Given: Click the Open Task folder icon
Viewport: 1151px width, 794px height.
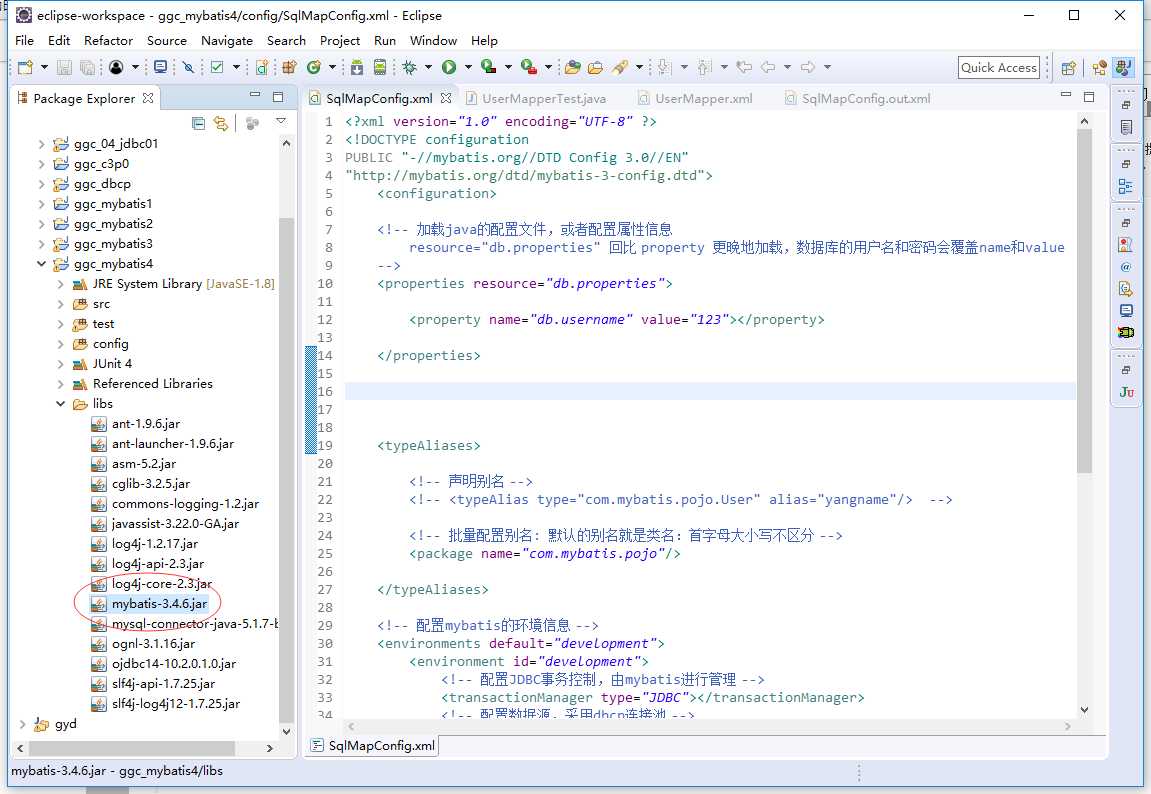Looking at the screenshot, I should pyautogui.click(x=595, y=68).
